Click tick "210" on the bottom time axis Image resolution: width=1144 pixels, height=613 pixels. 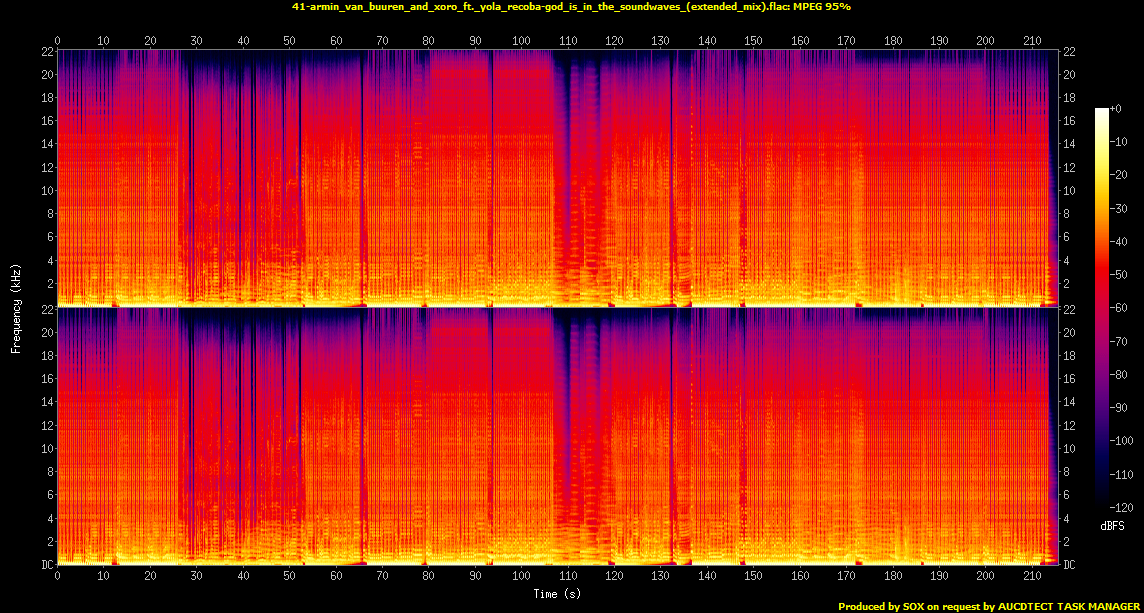tap(1032, 576)
